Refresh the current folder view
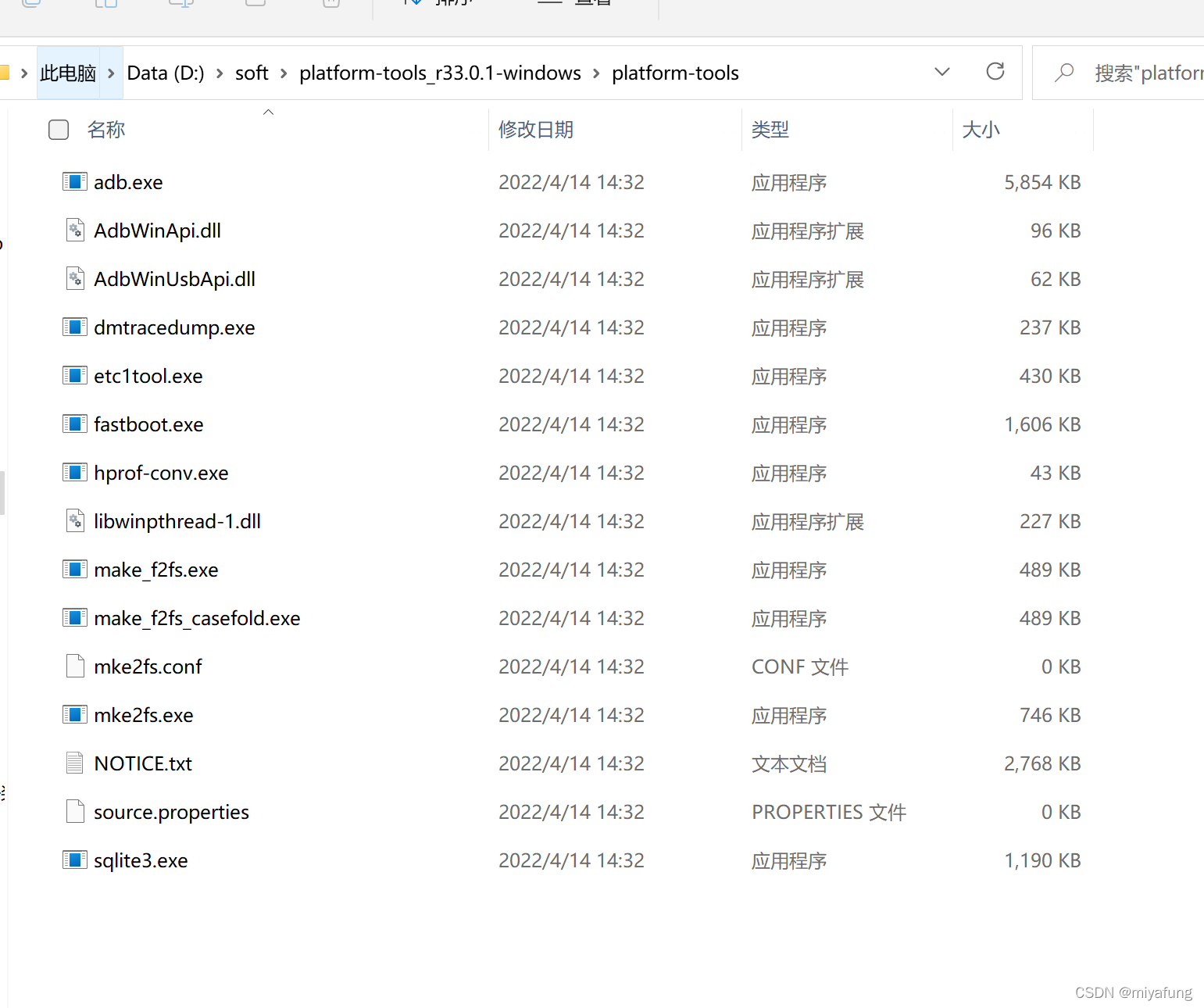Image resolution: width=1204 pixels, height=1008 pixels. pyautogui.click(x=995, y=72)
